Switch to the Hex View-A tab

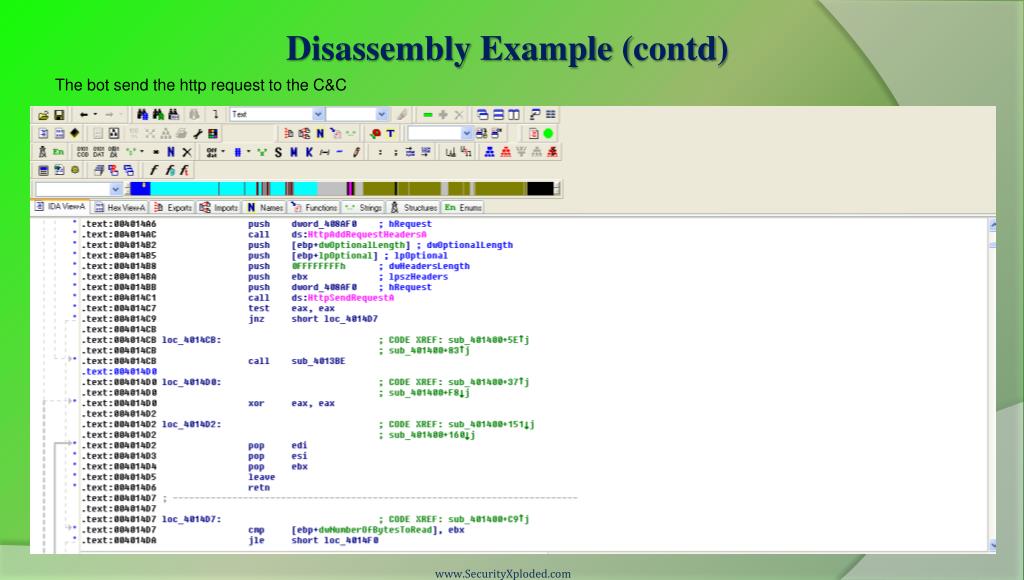120,208
